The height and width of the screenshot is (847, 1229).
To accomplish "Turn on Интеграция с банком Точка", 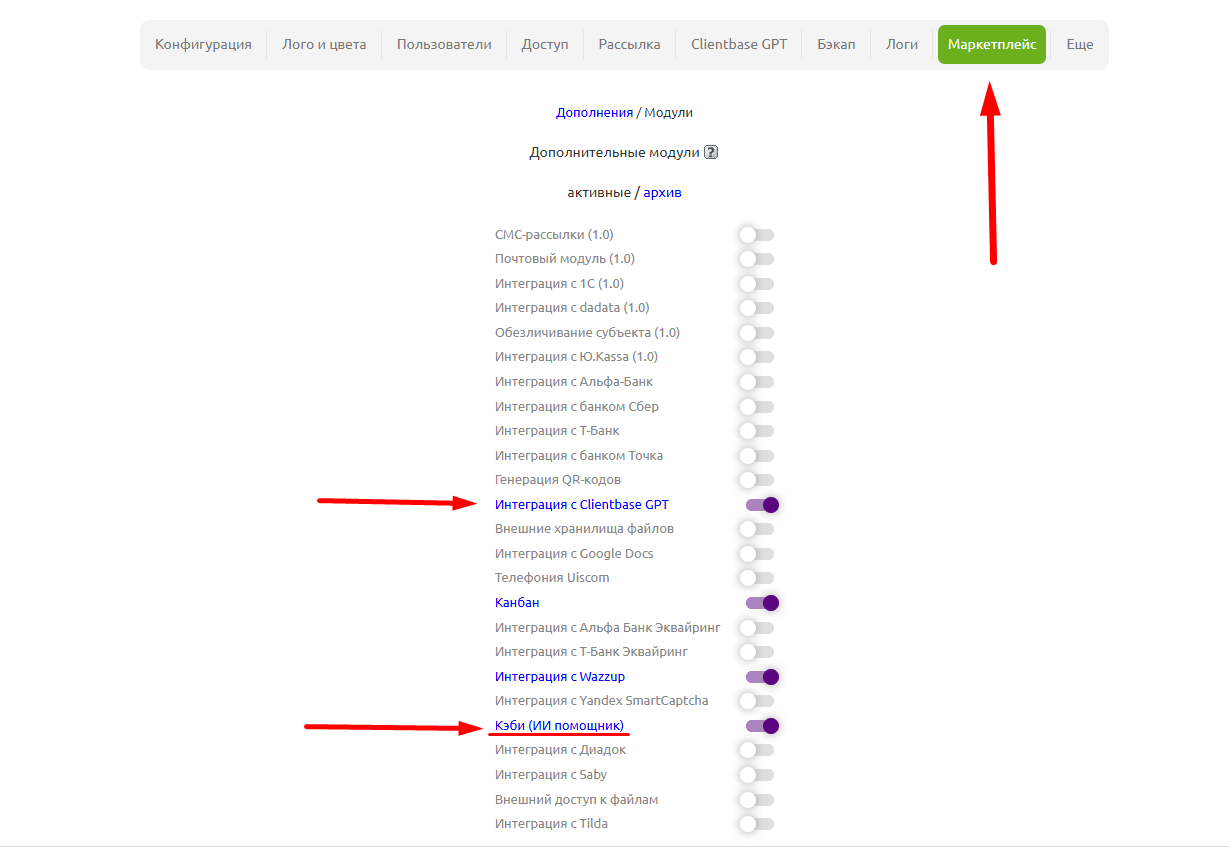I will coord(757,456).
